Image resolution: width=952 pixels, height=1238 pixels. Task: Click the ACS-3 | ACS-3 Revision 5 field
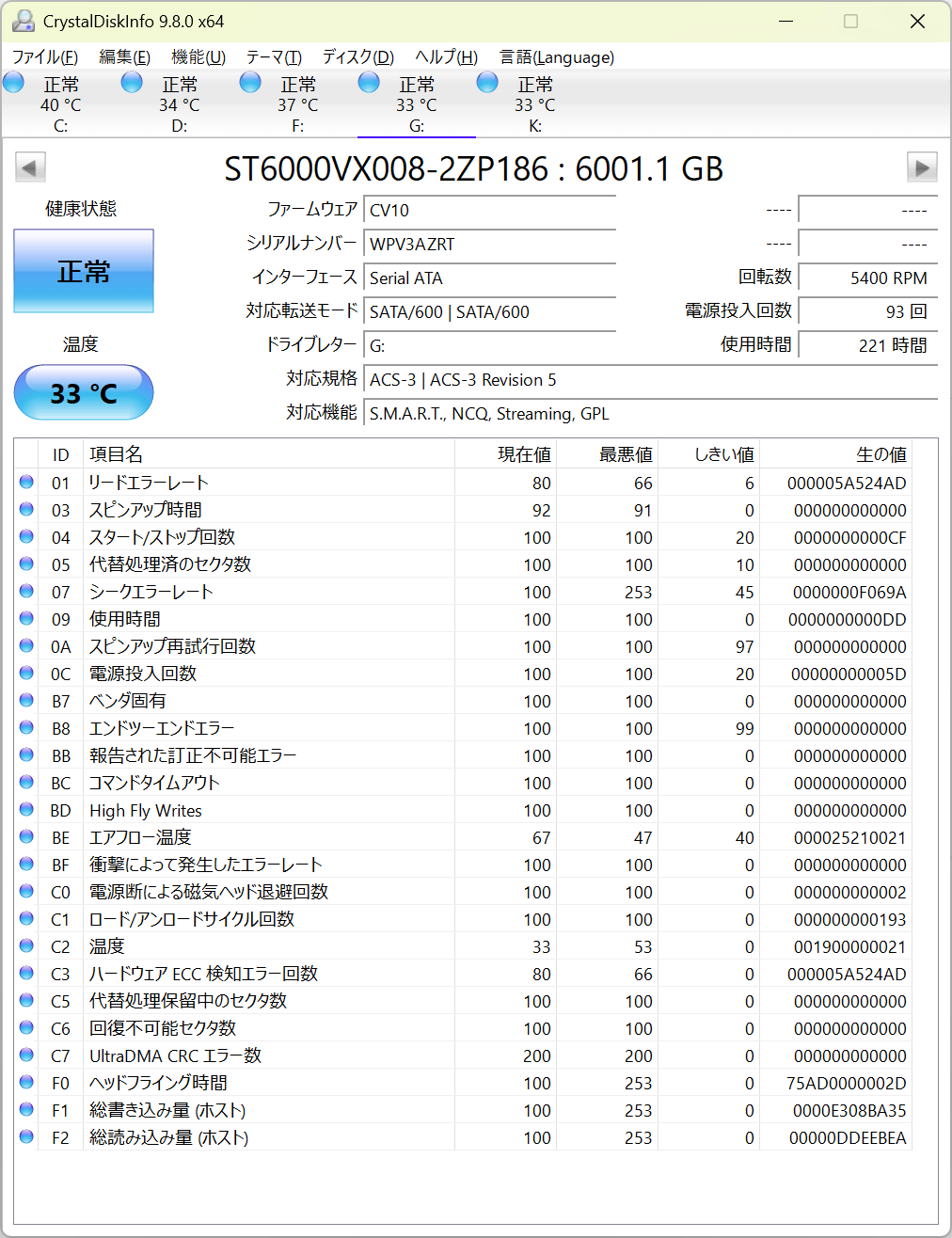coord(651,379)
